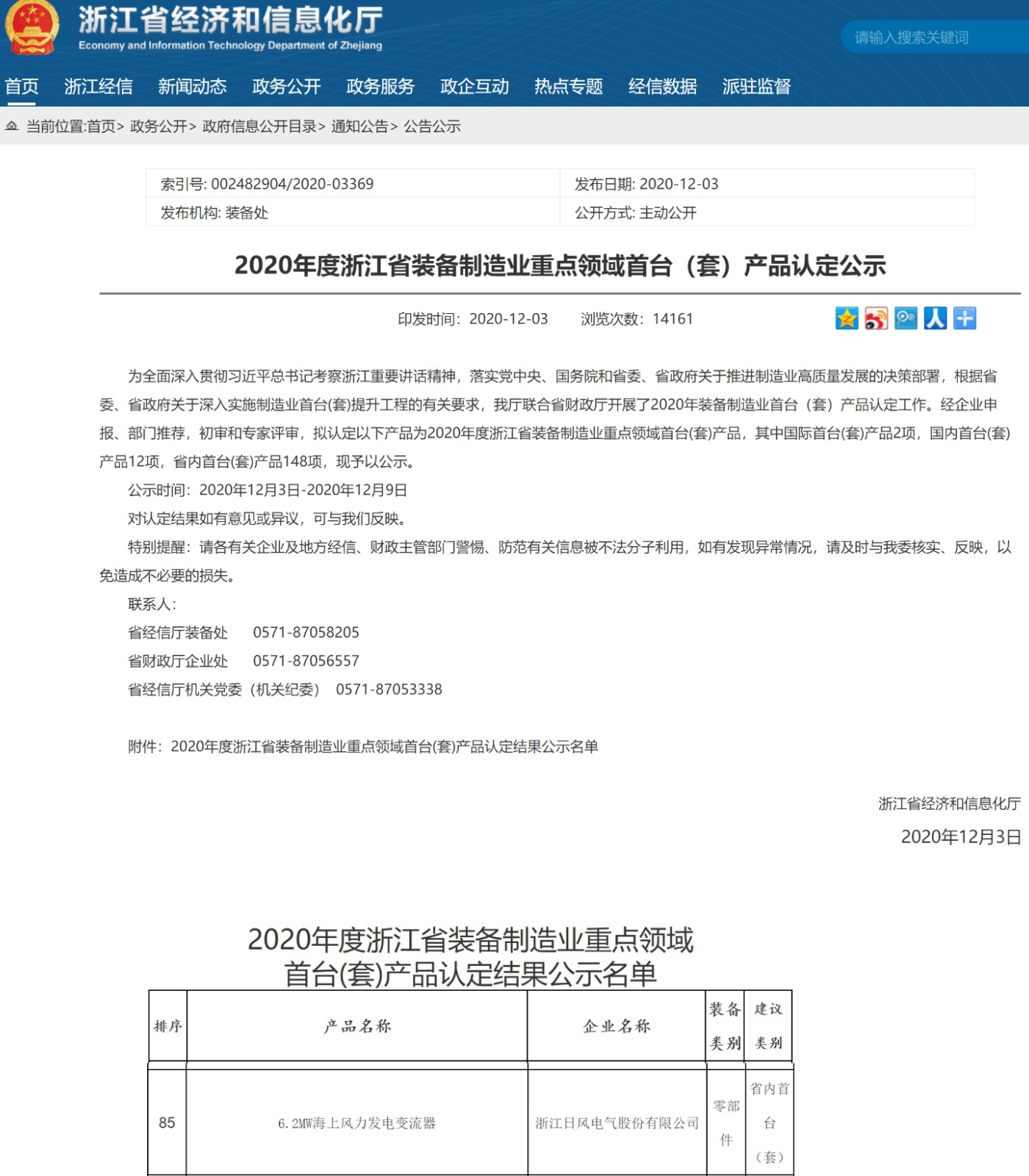Go to 热点专题 in the navigation

click(569, 87)
